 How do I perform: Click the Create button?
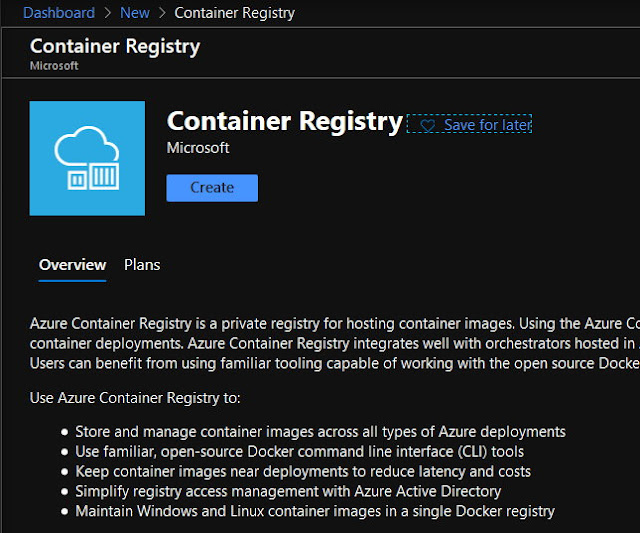[x=212, y=188]
